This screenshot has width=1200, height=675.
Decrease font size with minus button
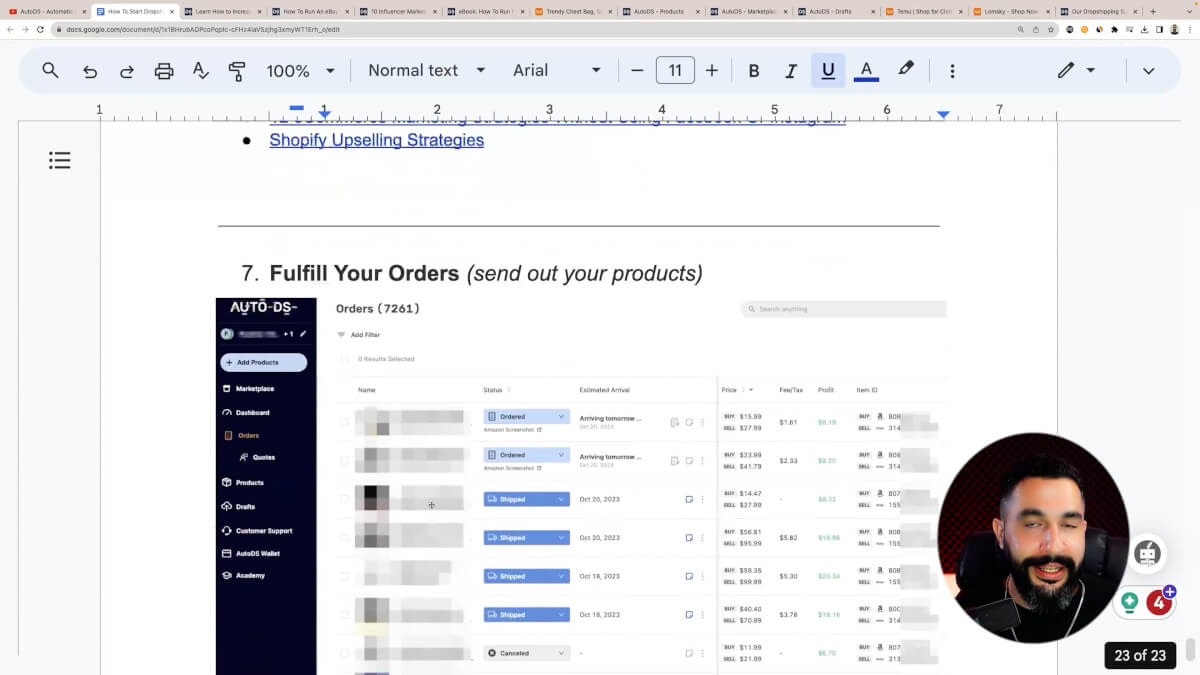point(637,71)
